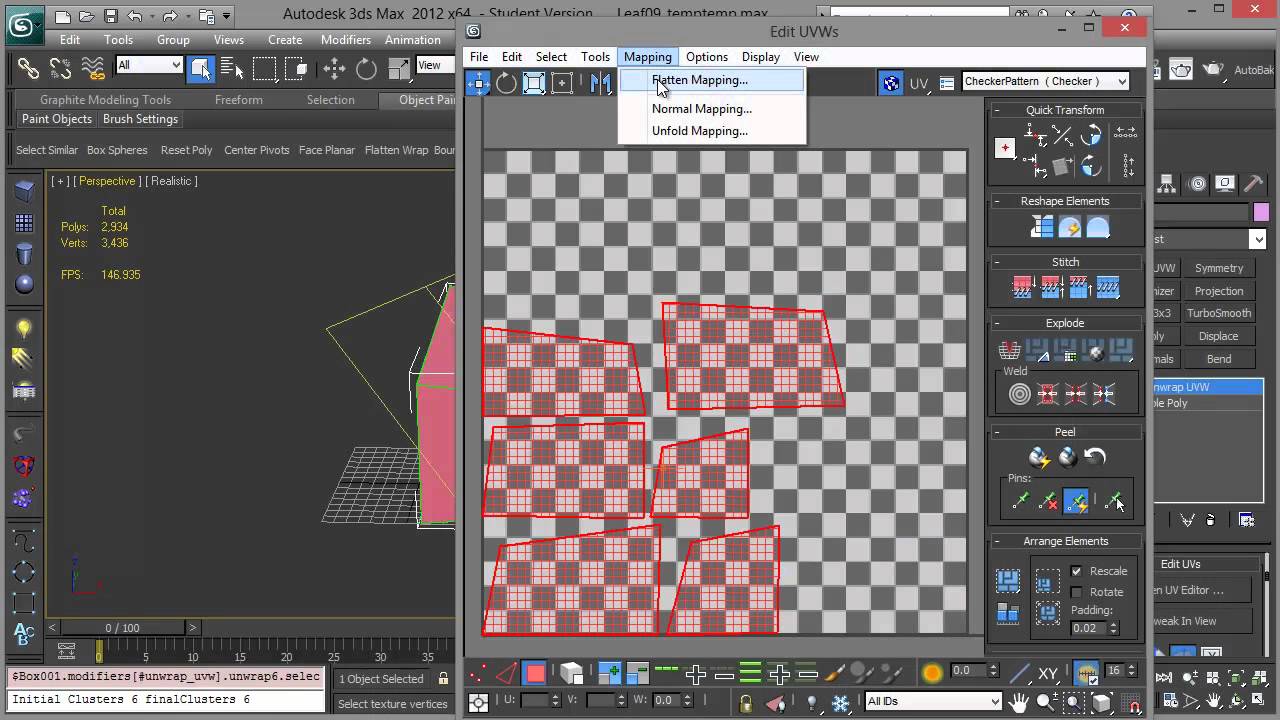The width and height of the screenshot is (1280, 720).
Task: Click the Brush Settings button
Action: point(140,119)
